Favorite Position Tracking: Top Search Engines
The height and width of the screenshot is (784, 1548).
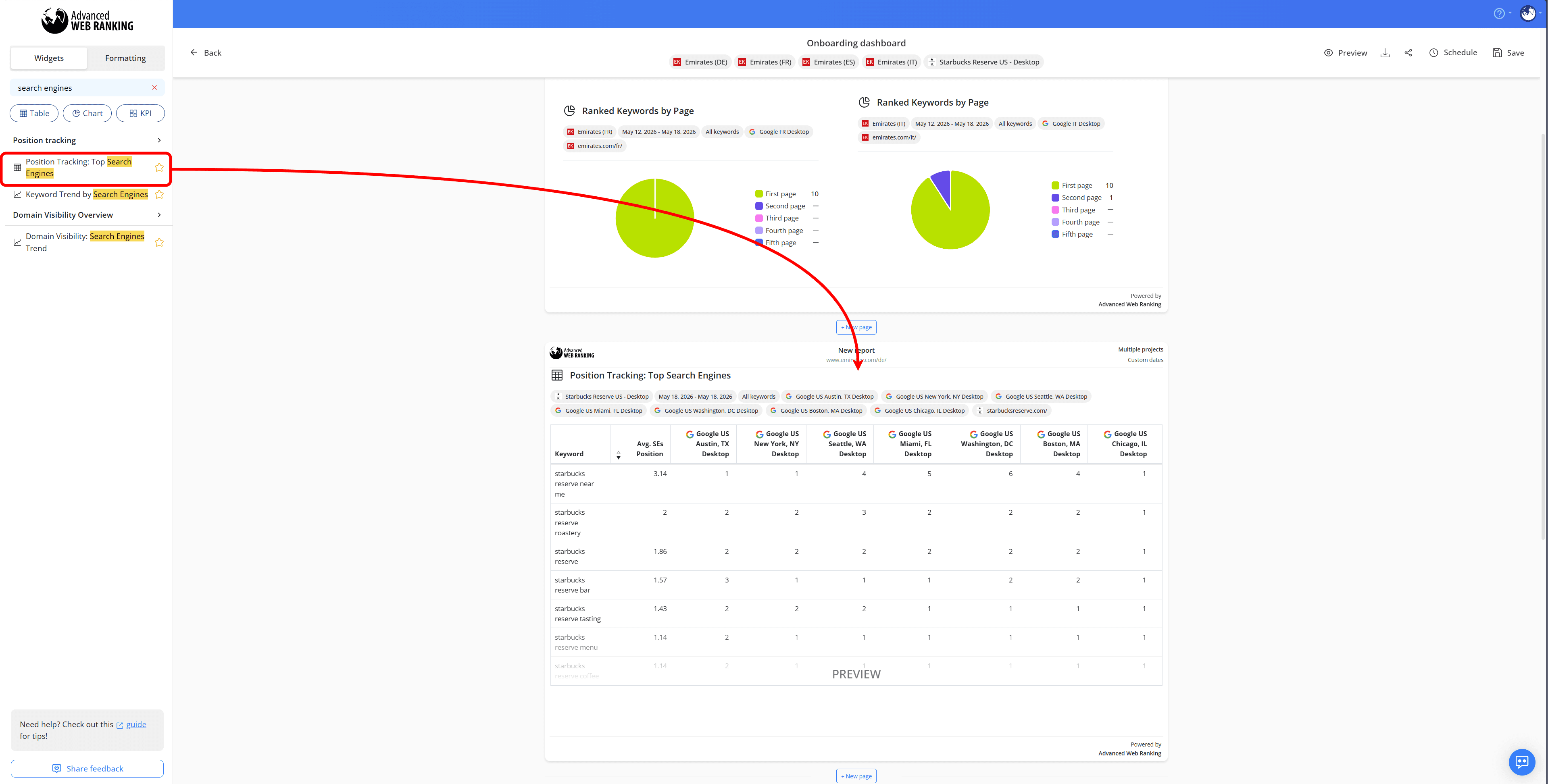pos(159,168)
